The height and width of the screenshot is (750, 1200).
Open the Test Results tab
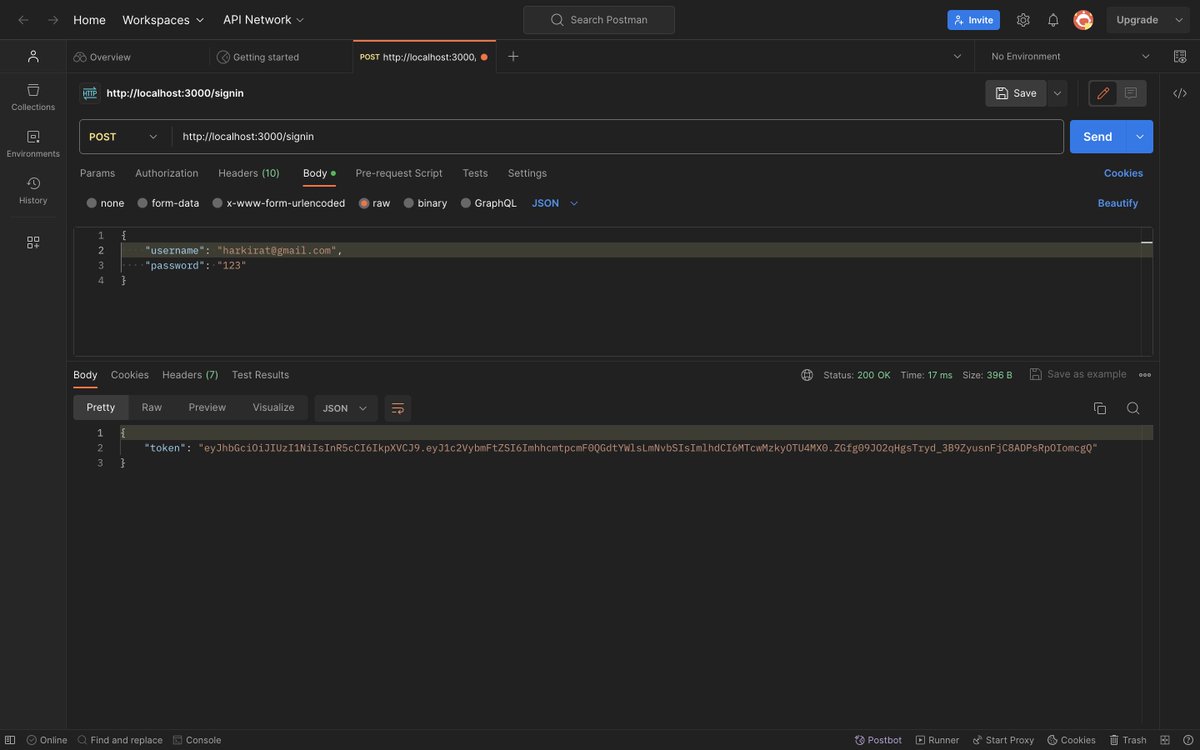(x=260, y=375)
